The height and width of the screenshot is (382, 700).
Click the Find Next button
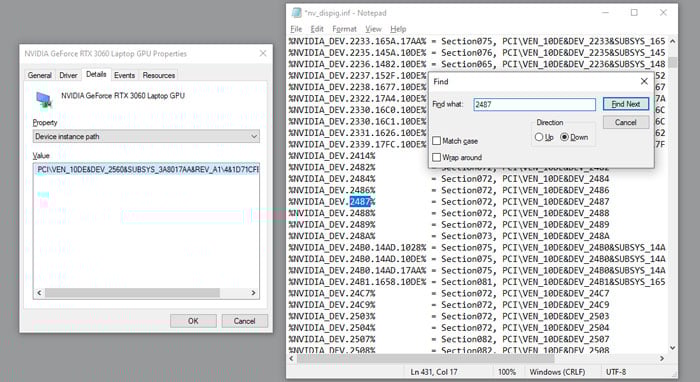[x=626, y=104]
